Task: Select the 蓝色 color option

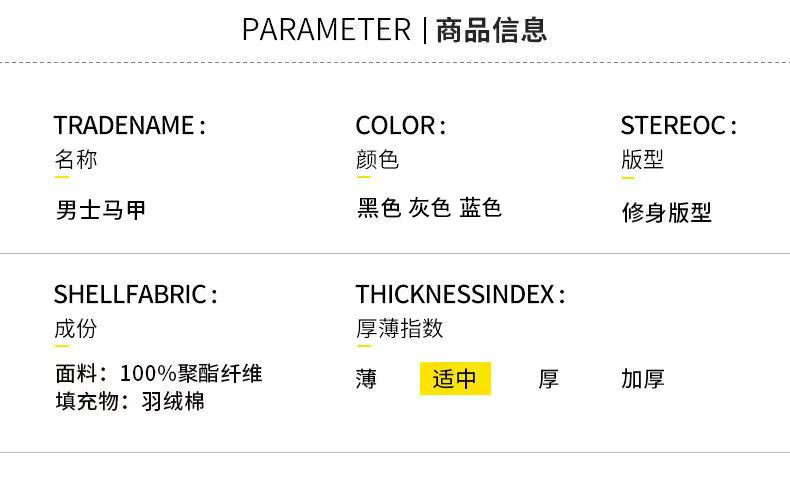Action: (481, 209)
